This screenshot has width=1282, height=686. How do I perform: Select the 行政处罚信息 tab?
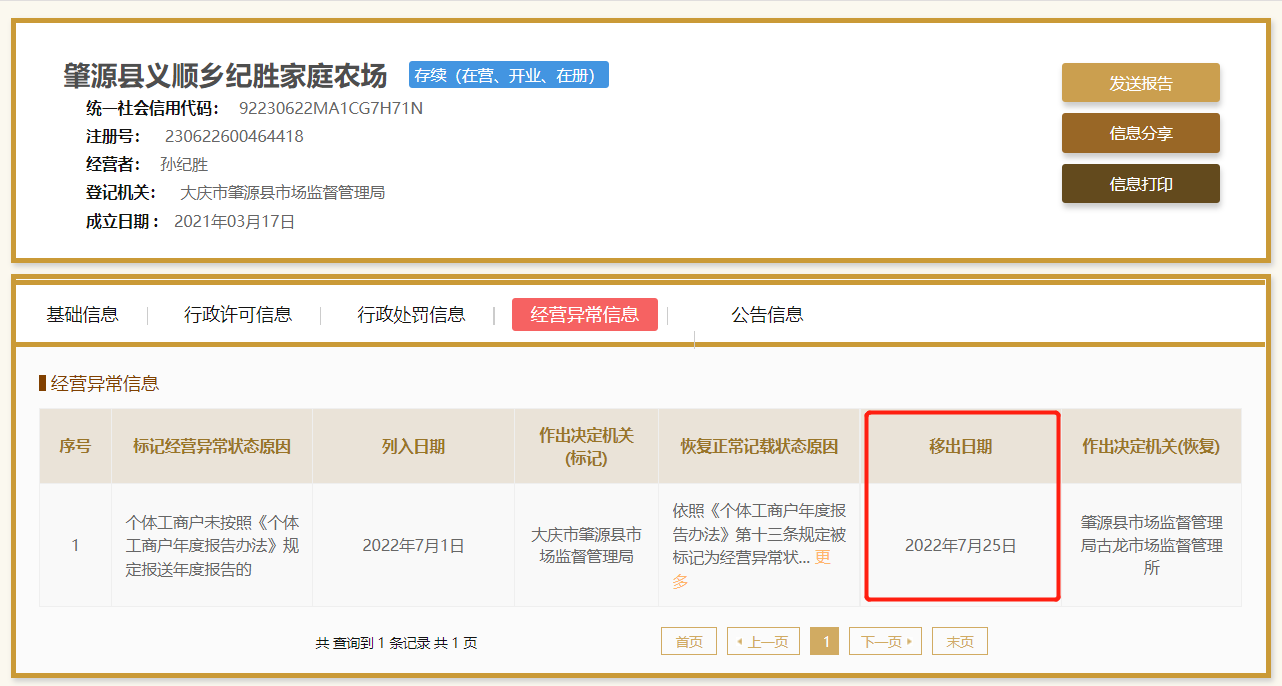[x=411, y=315]
